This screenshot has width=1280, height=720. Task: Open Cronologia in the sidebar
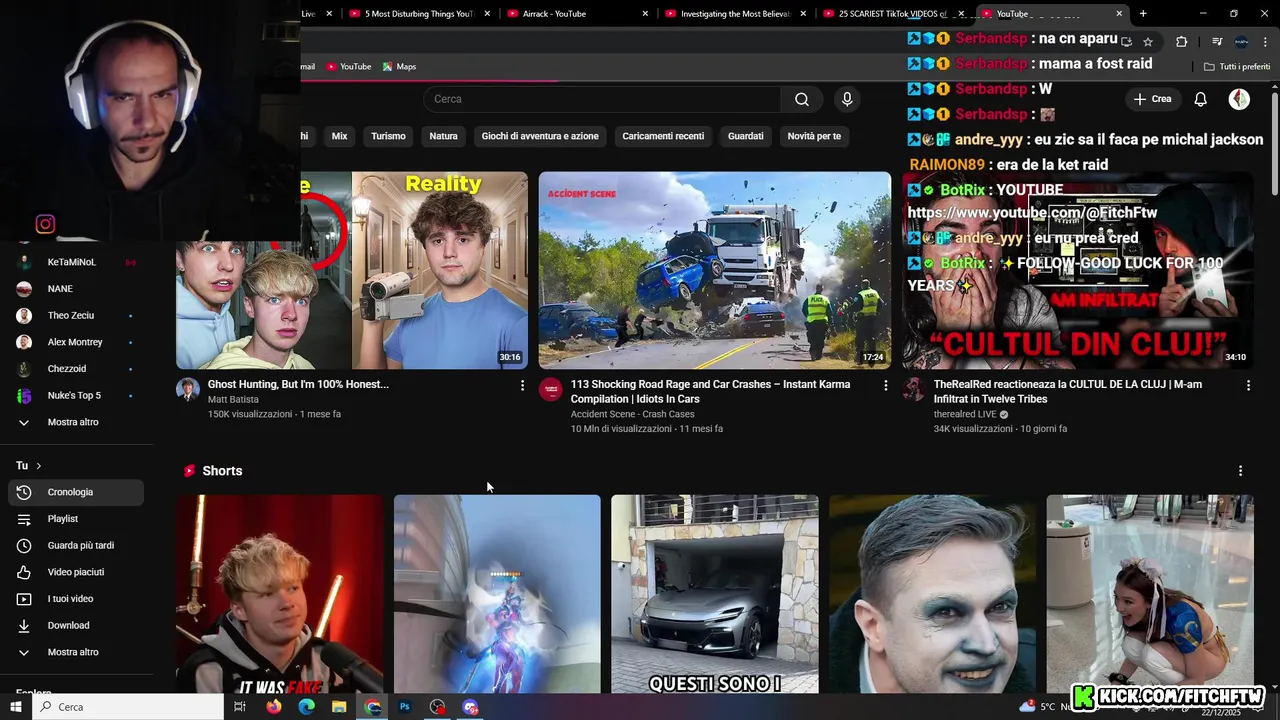(76, 492)
